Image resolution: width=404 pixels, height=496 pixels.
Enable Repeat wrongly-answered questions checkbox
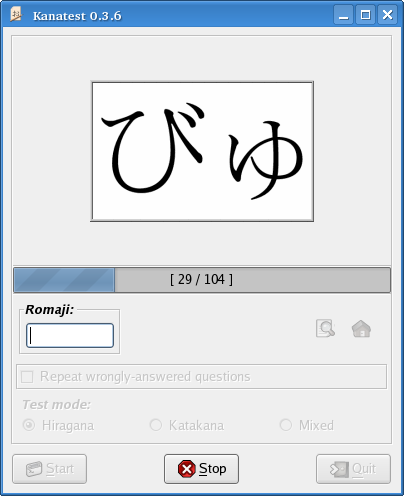[27, 377]
